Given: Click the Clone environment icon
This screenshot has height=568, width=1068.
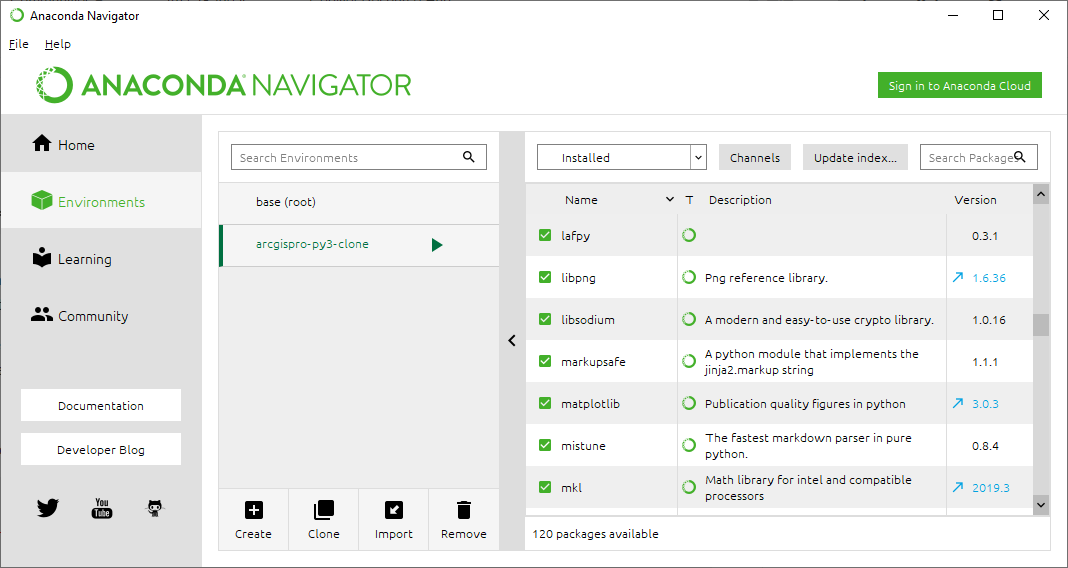Looking at the screenshot, I should pyautogui.click(x=324, y=509).
